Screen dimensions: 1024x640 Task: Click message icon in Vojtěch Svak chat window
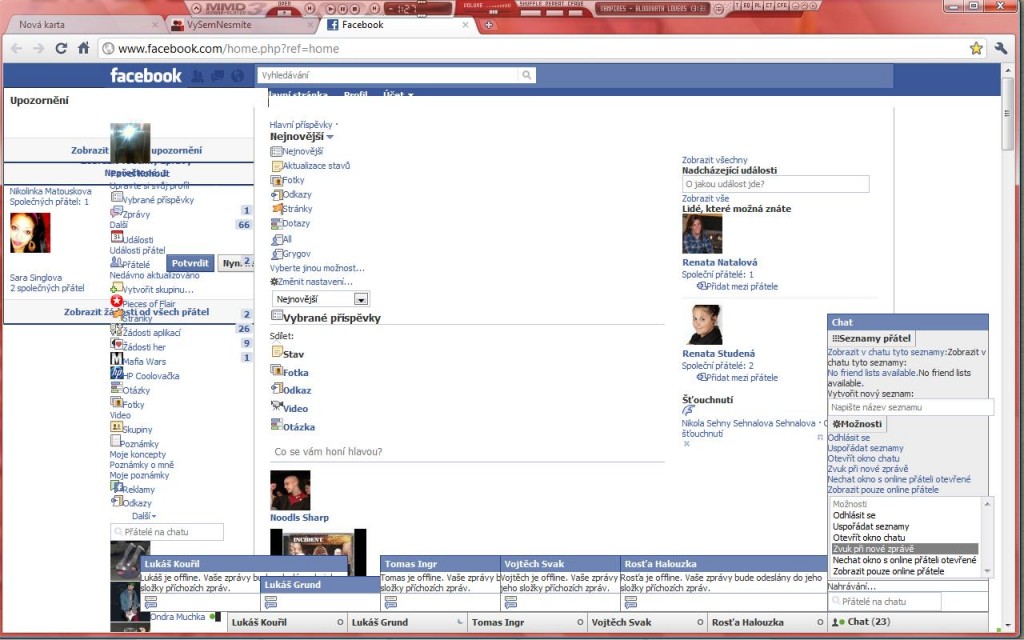[x=511, y=602]
